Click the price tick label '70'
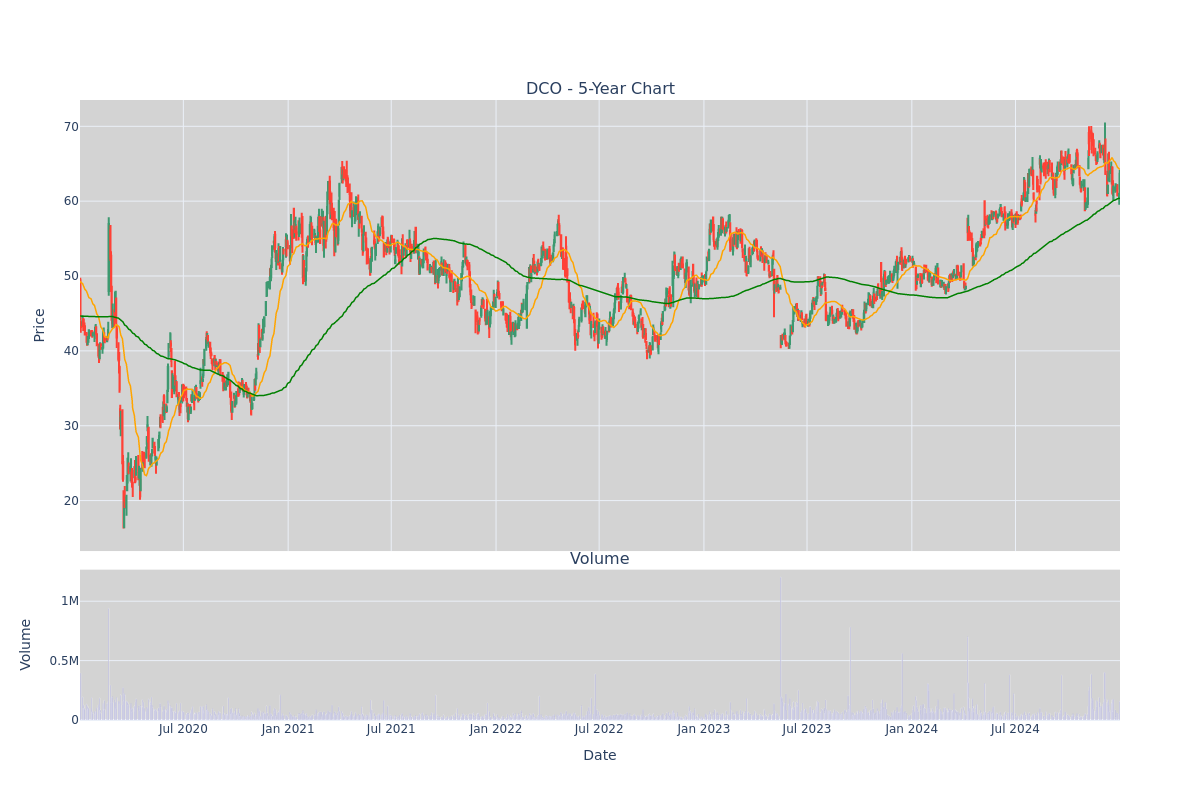The height and width of the screenshot is (800, 1200). click(71, 126)
